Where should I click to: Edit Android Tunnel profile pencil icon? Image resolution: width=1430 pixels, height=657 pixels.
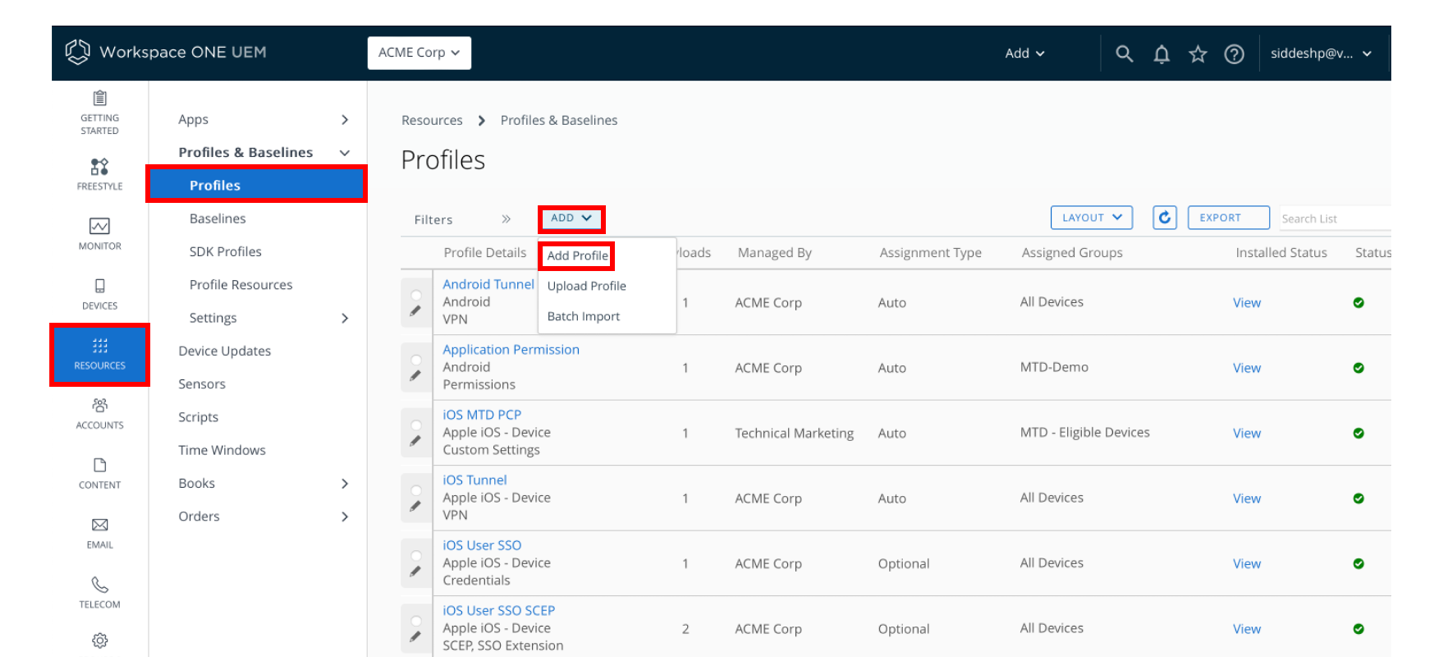[415, 311]
